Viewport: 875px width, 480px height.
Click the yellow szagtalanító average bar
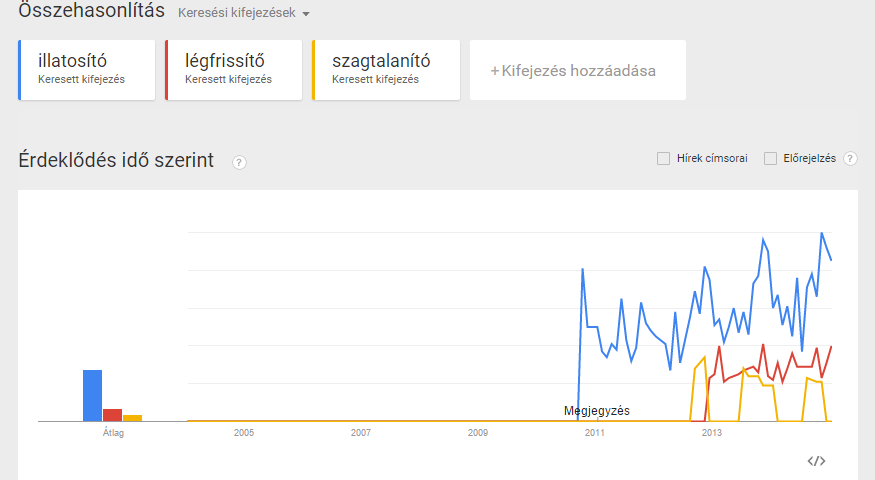pos(133,418)
